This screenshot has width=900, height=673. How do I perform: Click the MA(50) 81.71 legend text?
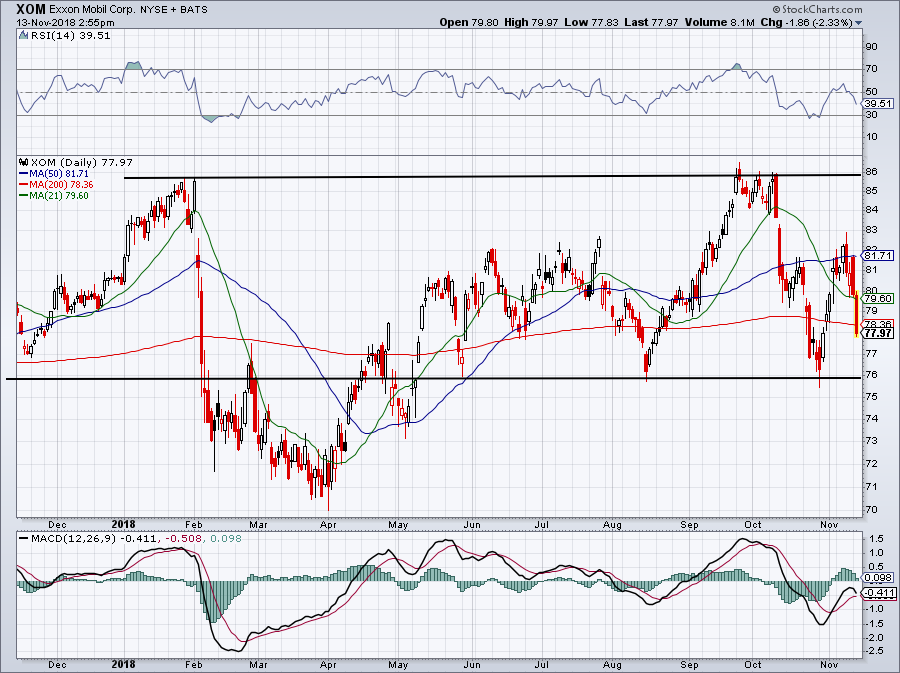point(59,174)
